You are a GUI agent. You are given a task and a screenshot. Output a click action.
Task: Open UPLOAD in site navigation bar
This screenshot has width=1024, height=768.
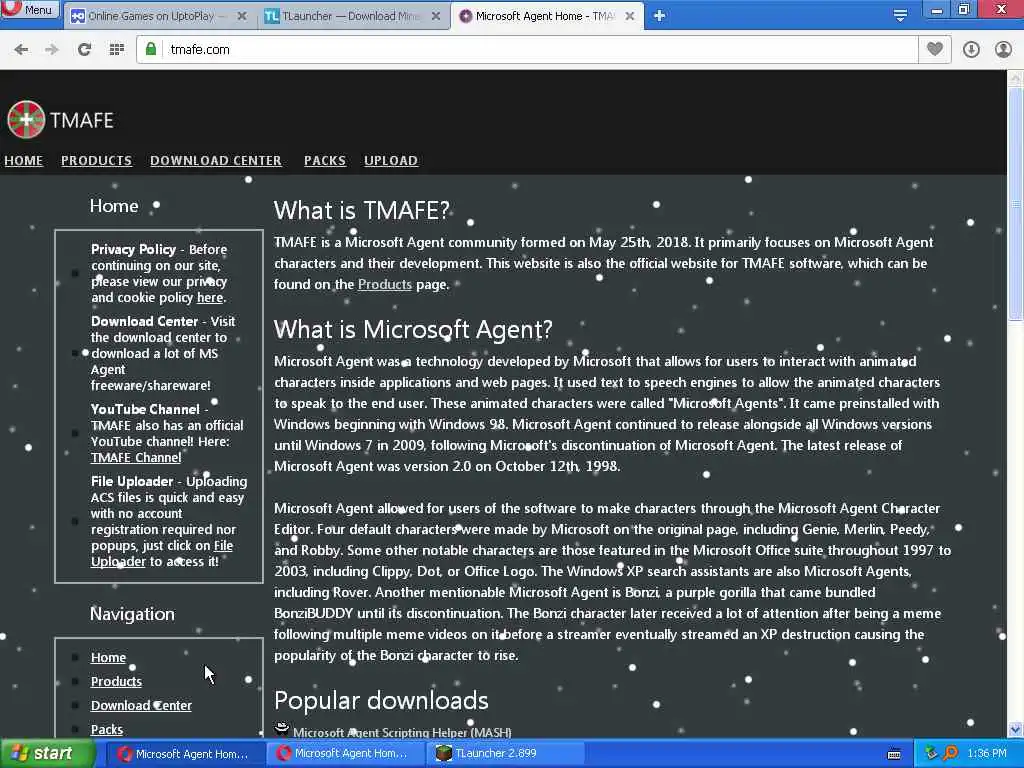pos(391,161)
